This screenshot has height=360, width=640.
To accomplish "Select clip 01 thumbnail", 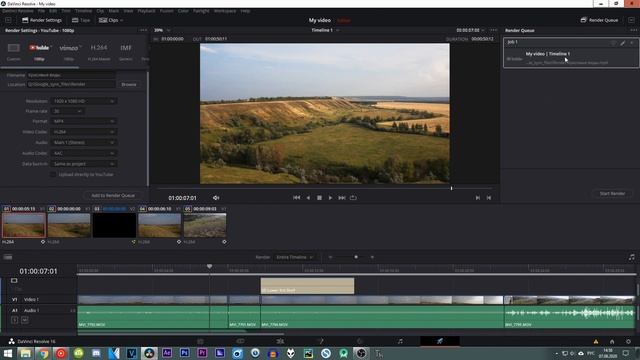I will pyautogui.click(x=24, y=225).
